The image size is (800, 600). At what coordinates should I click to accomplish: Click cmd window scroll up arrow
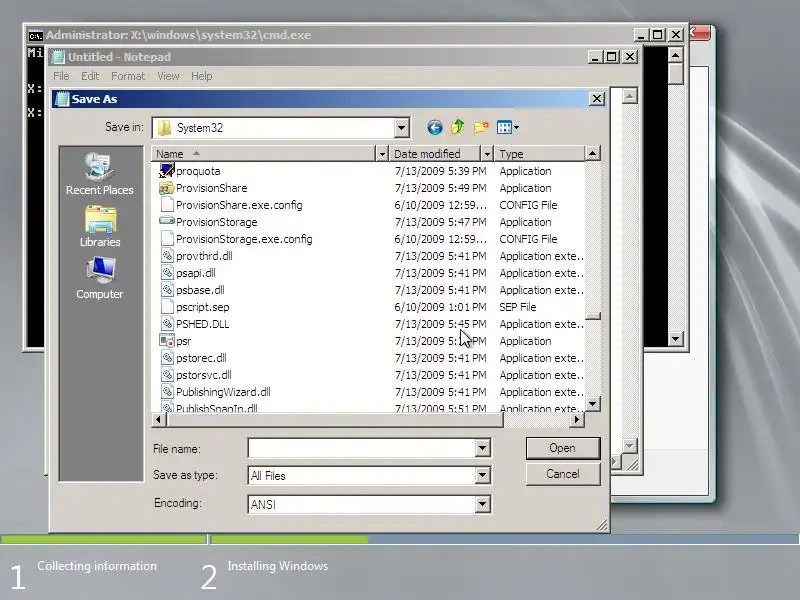676,55
